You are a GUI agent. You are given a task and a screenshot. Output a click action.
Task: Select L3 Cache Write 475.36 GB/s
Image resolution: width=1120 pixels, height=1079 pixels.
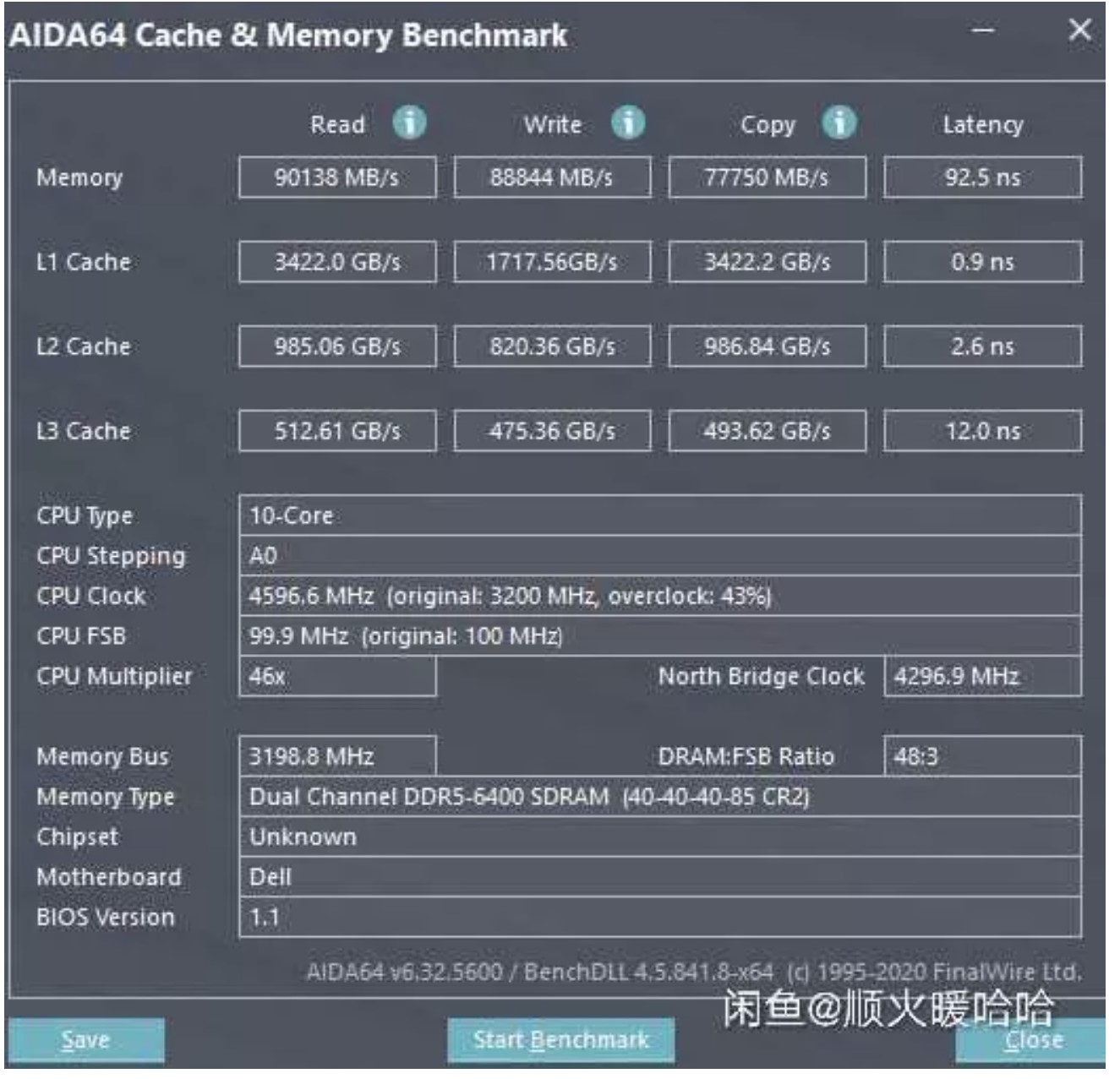tap(552, 431)
